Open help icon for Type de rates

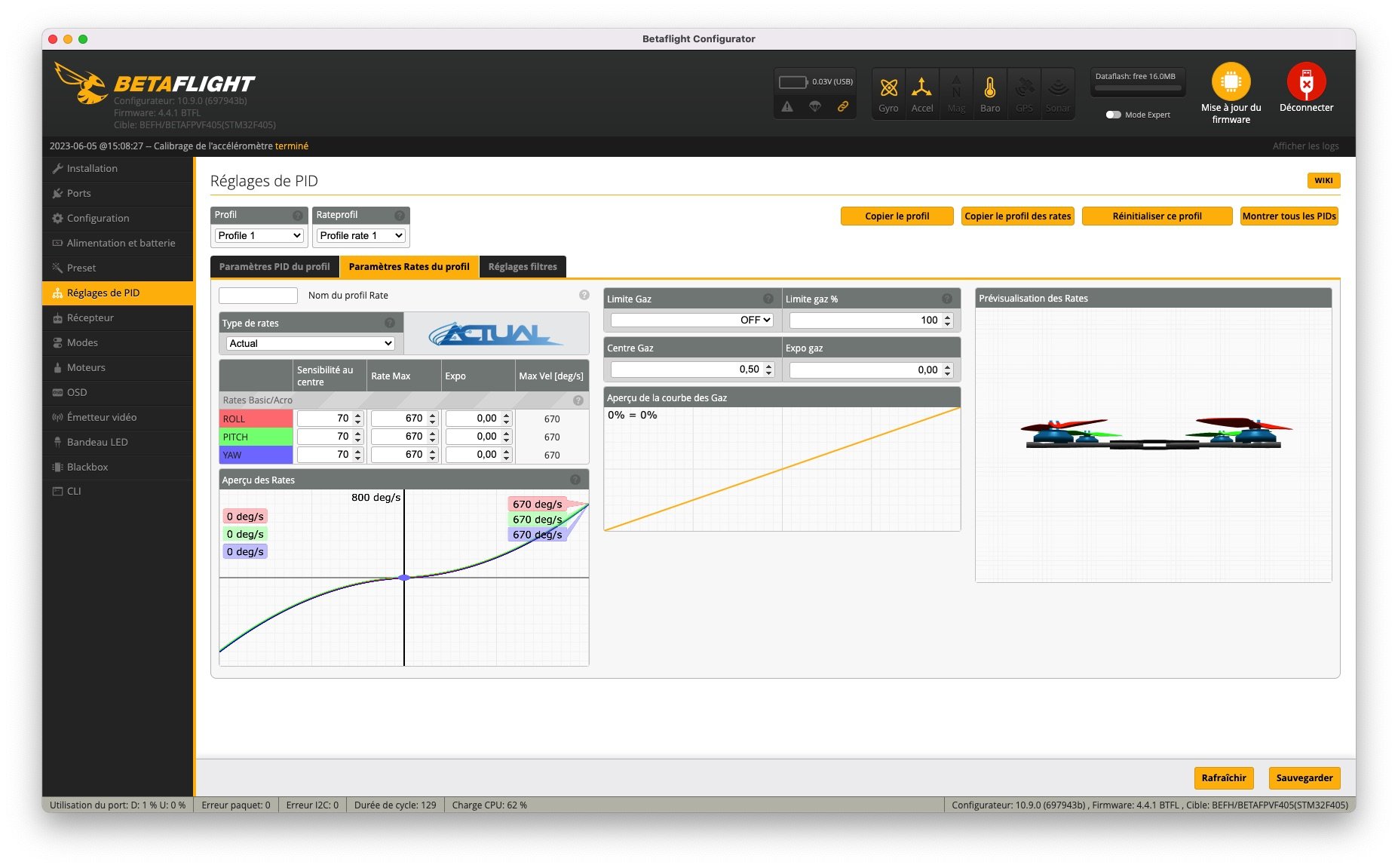pos(390,323)
